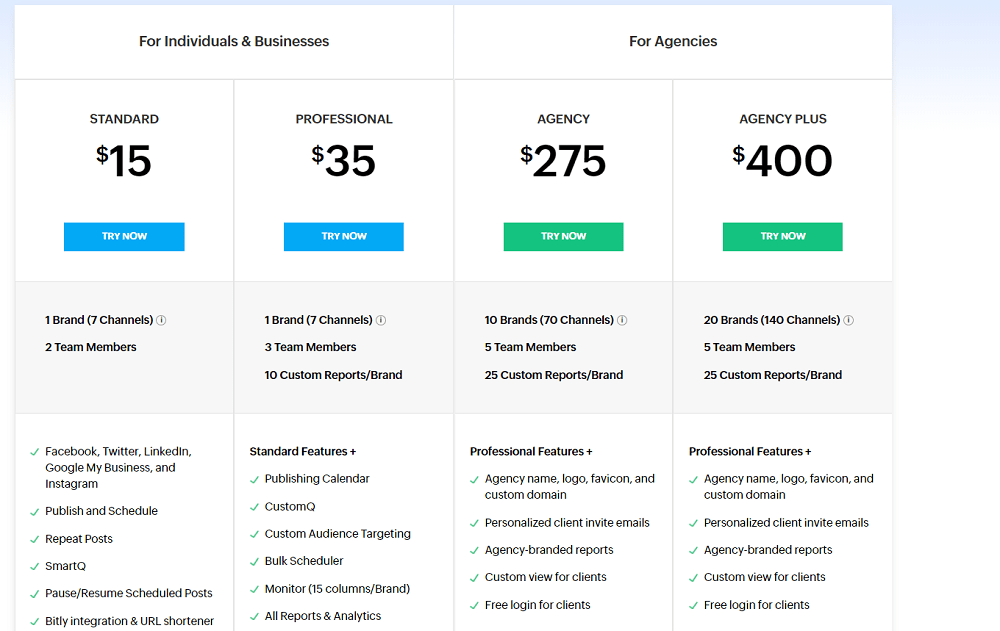Click "Agency-branded reports" in the $275 plan column
1000x631 pixels.
coord(549,550)
